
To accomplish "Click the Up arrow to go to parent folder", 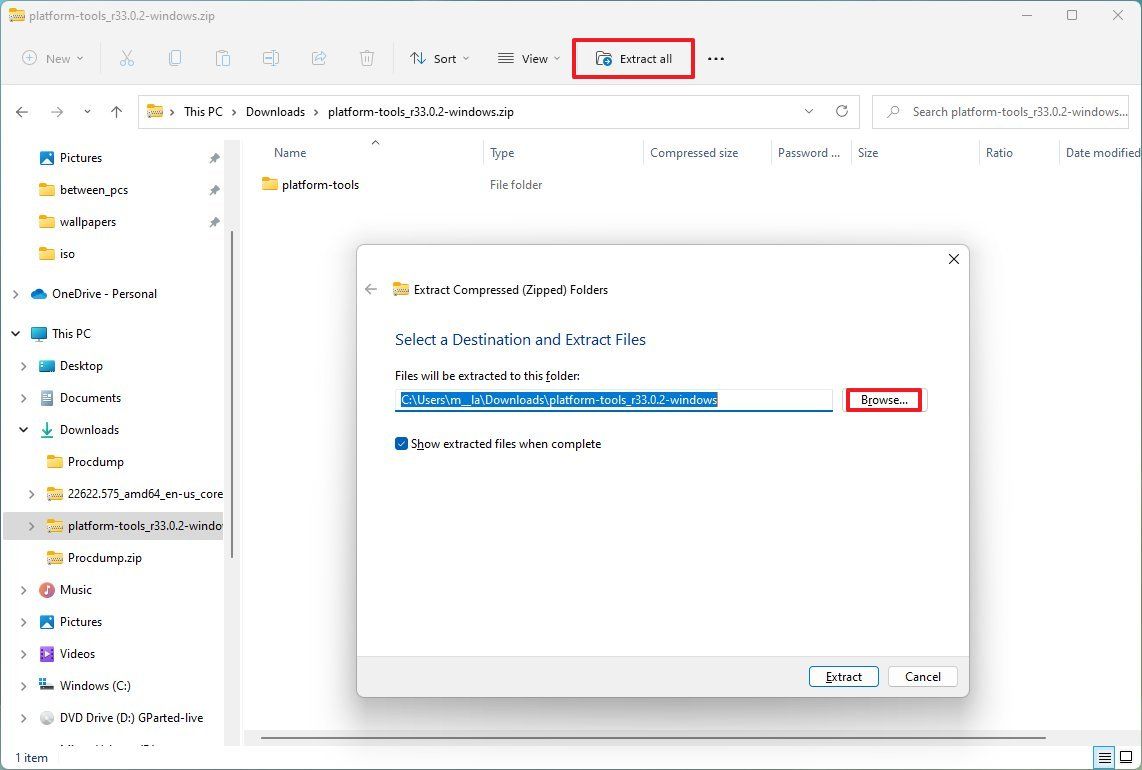I will tap(116, 112).
